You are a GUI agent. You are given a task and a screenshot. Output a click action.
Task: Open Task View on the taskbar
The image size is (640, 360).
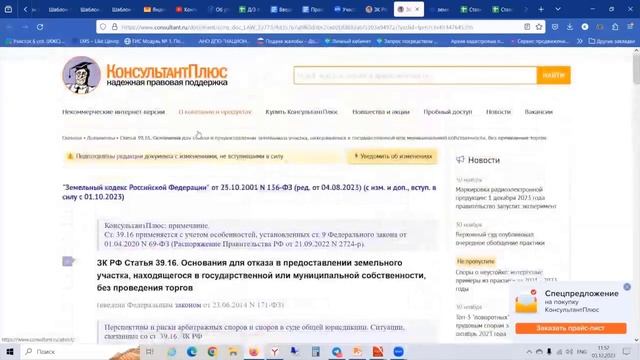(149, 351)
